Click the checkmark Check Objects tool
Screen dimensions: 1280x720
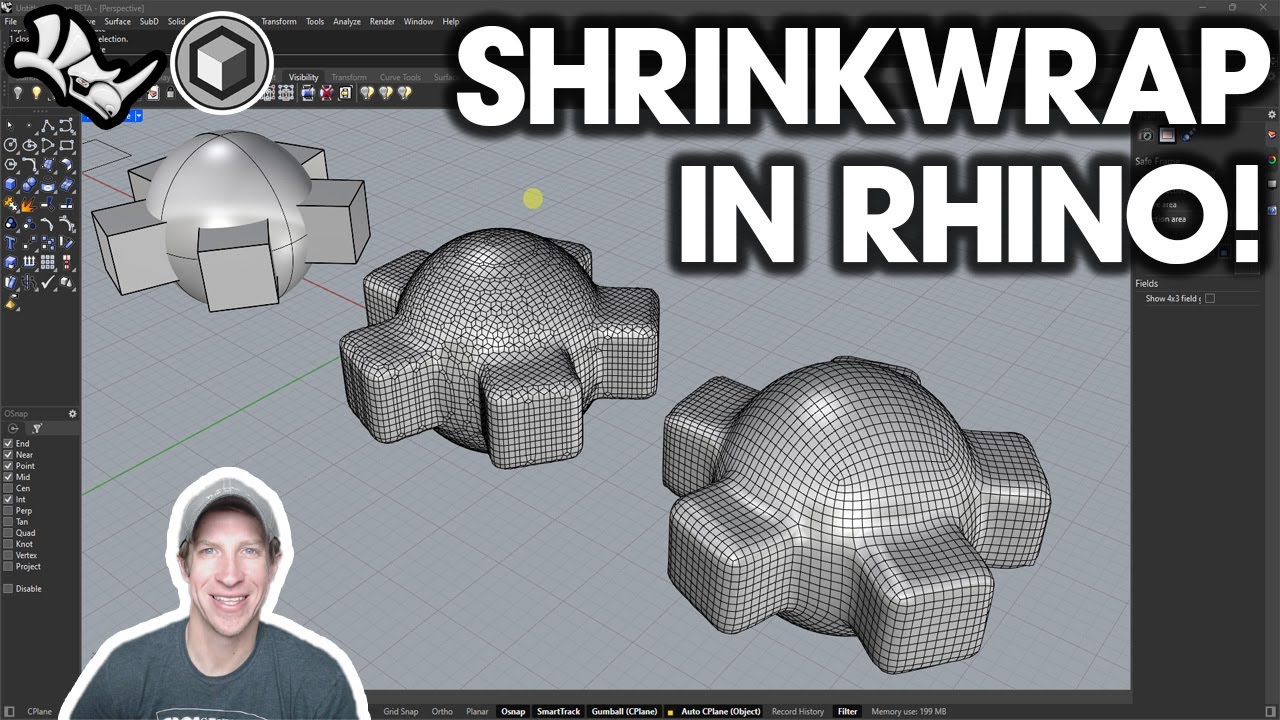pyautogui.click(x=48, y=282)
